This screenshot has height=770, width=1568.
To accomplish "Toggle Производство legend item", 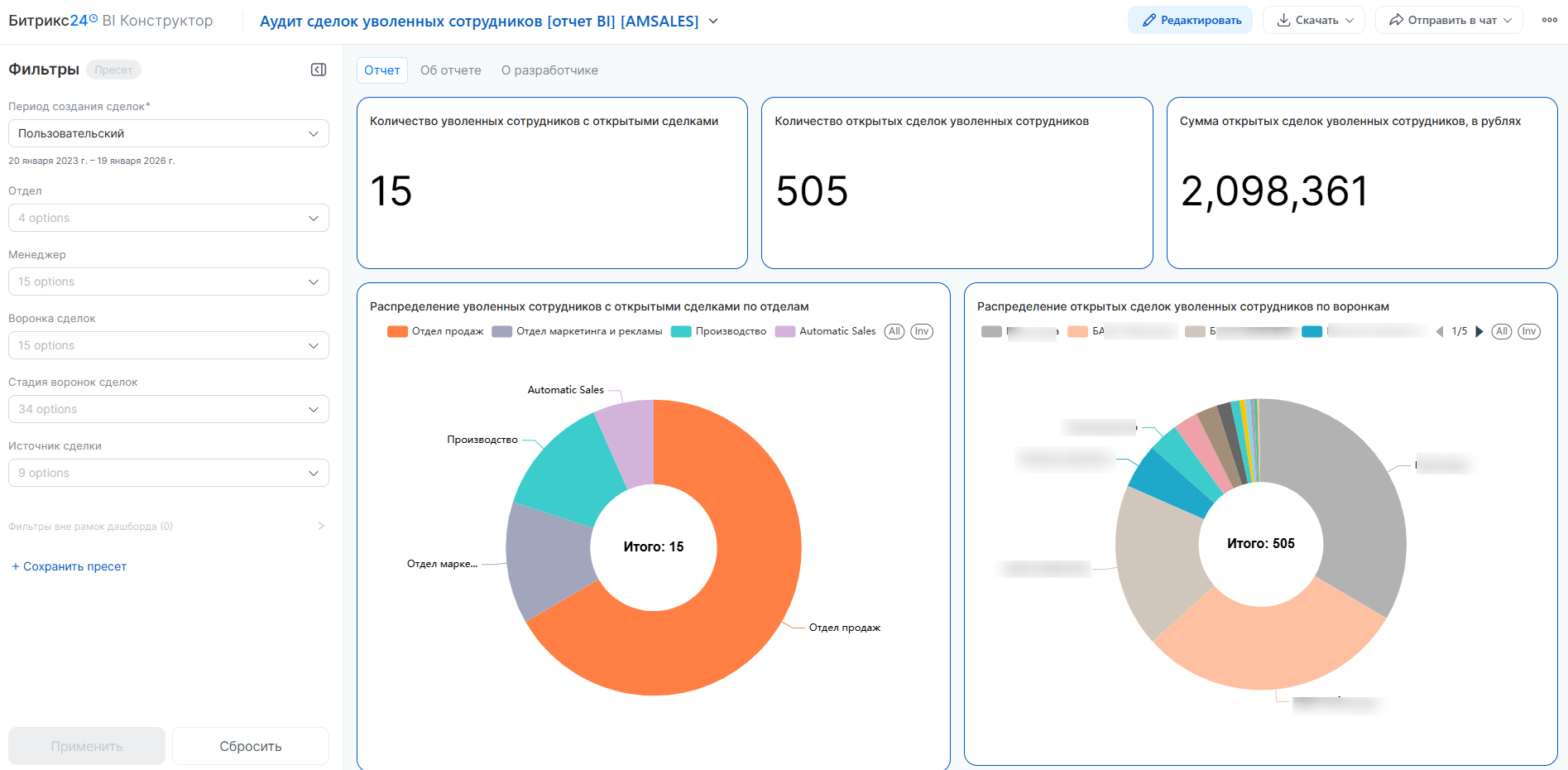I will click(x=719, y=331).
